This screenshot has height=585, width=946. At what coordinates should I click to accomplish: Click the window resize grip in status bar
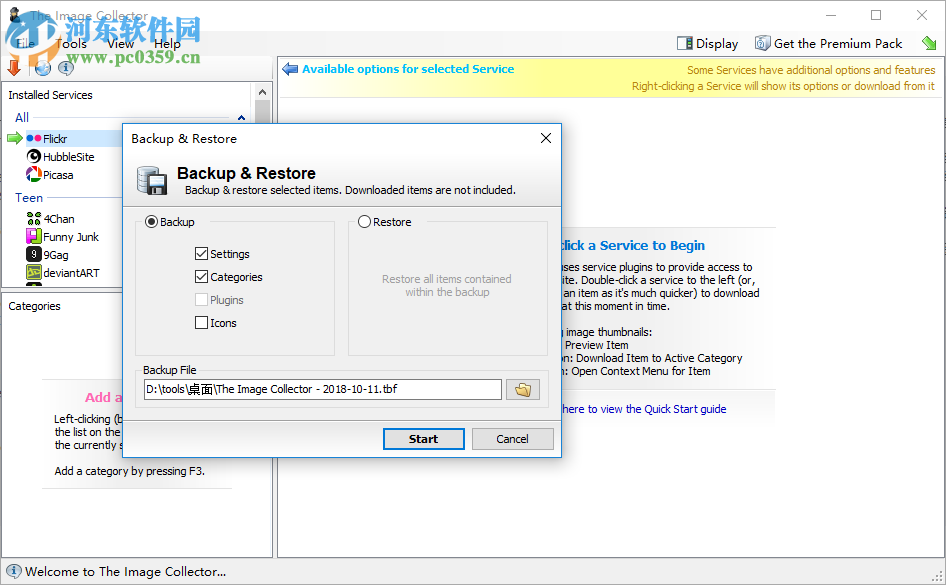(937, 575)
